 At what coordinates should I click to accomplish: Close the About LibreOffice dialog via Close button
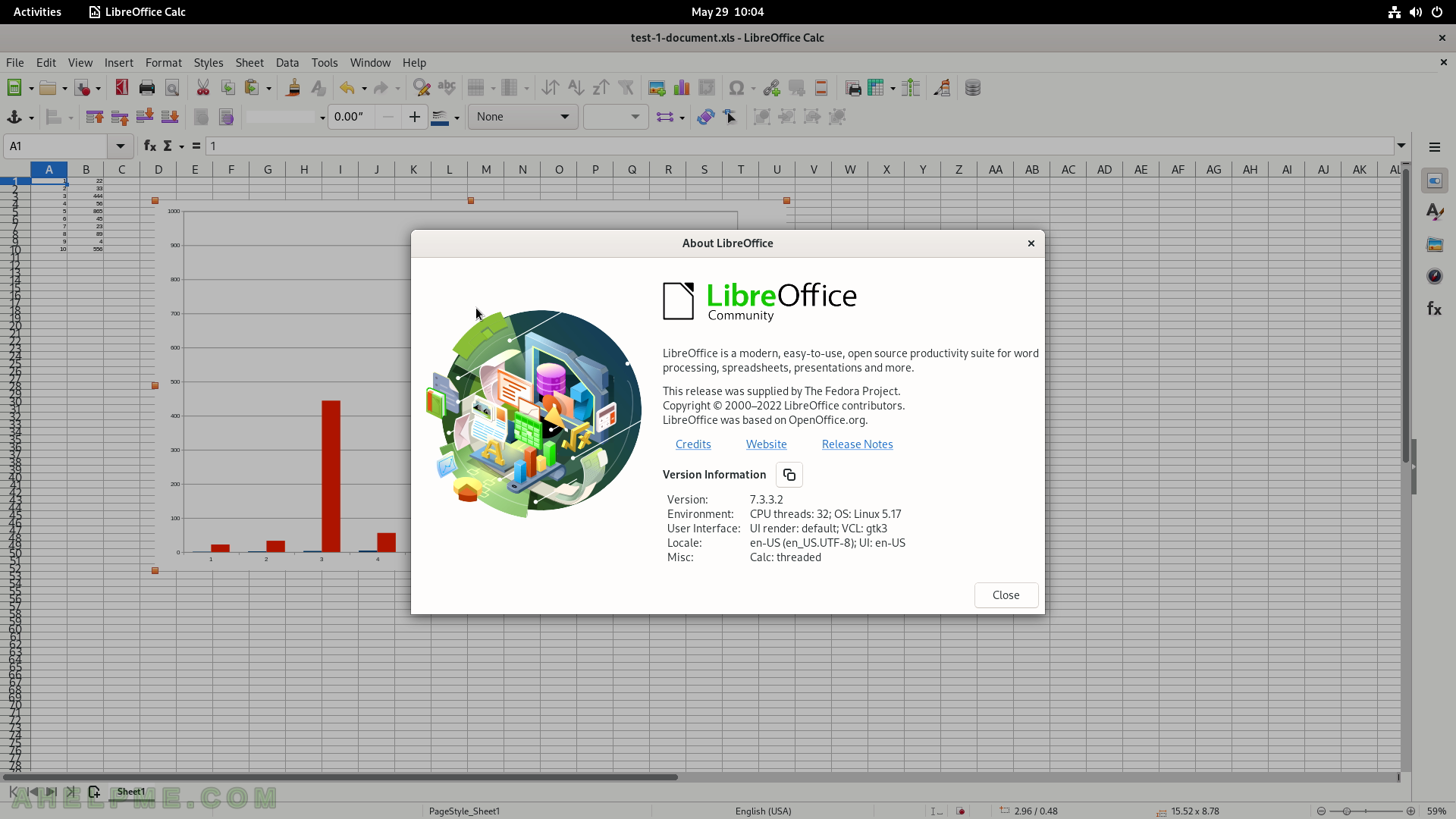tap(1006, 595)
